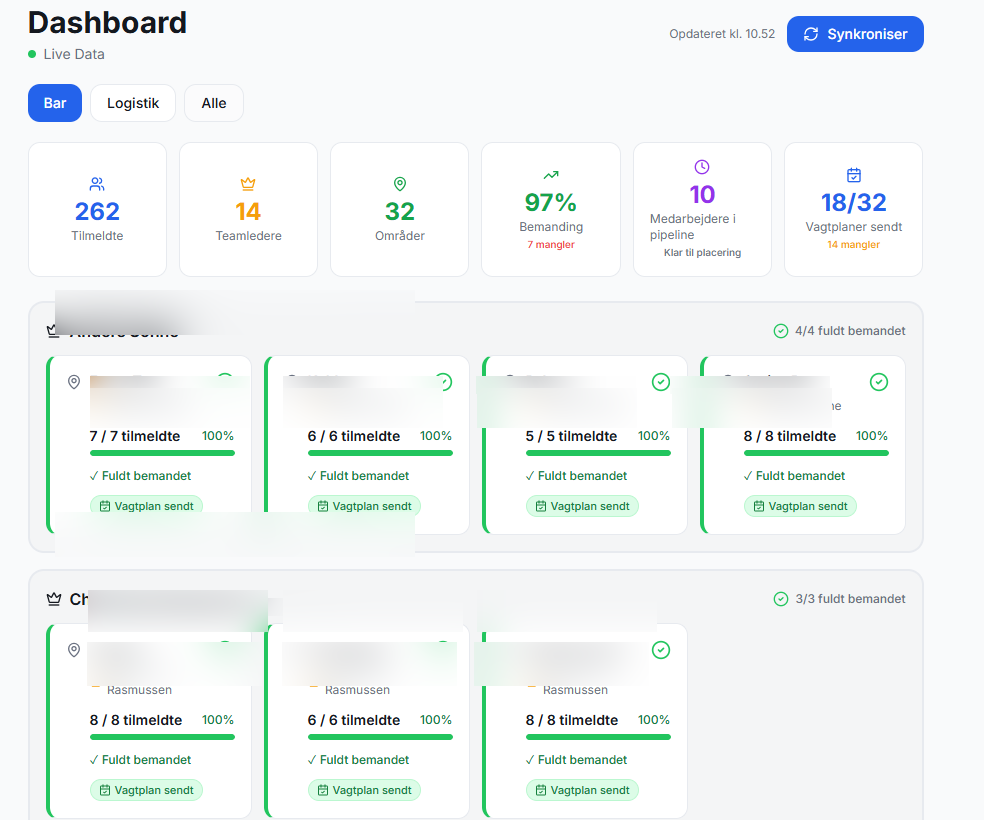The height and width of the screenshot is (820, 984).
Task: Click the progress bar in the 7/7 tilmeldte card
Action: (162, 453)
